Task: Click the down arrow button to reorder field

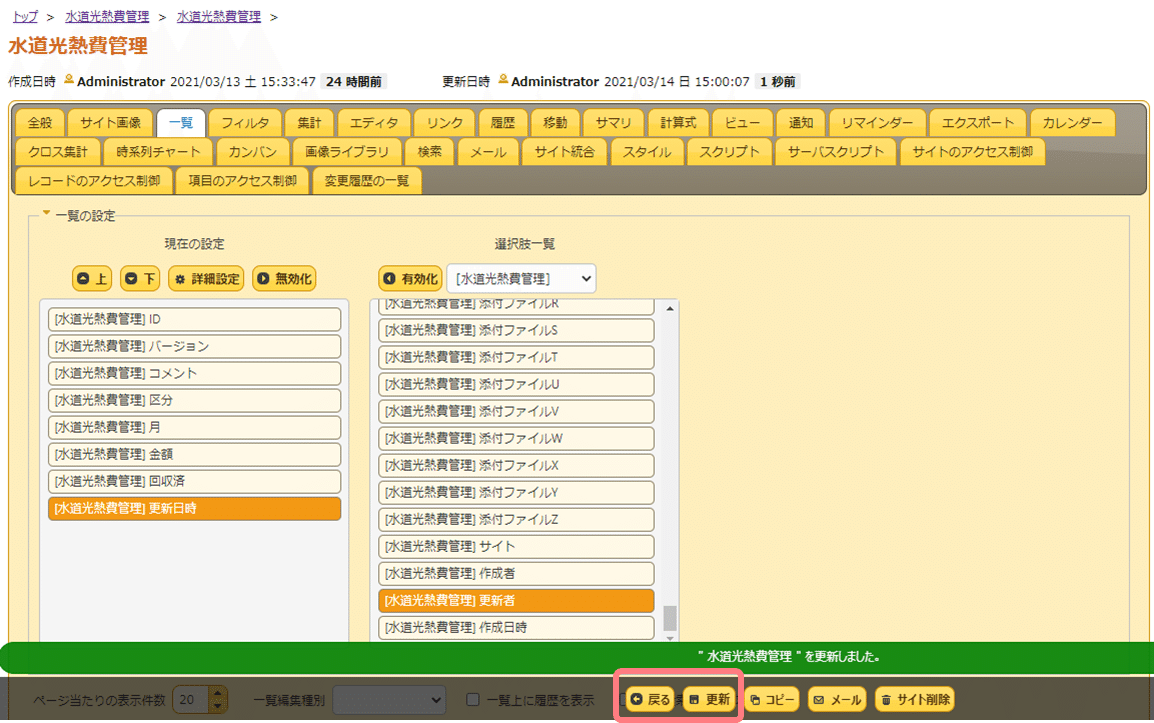Action: (x=139, y=278)
